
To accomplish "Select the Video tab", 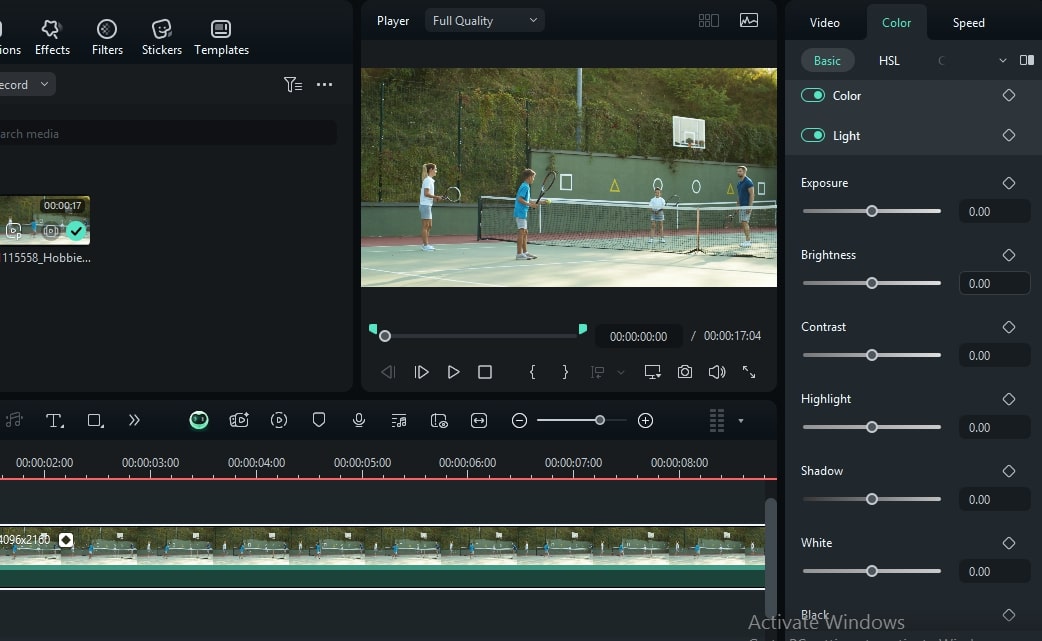I will point(826,22).
